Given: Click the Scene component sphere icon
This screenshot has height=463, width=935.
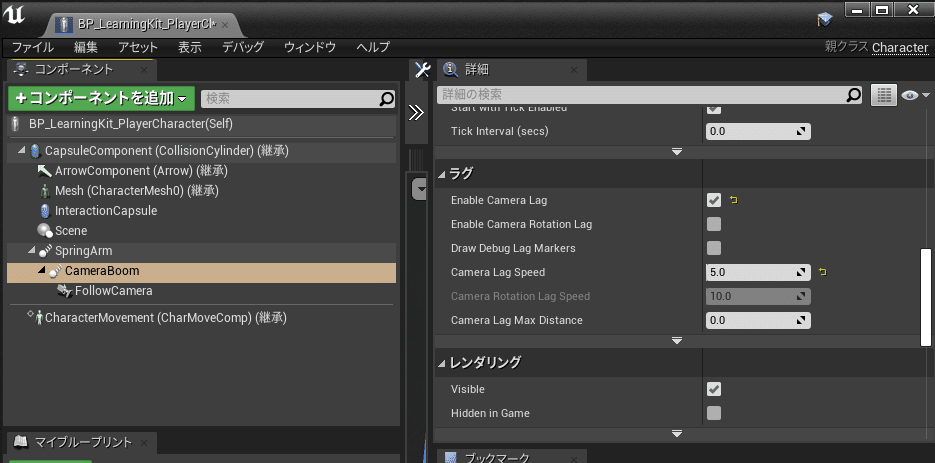Looking at the screenshot, I should (x=45, y=231).
